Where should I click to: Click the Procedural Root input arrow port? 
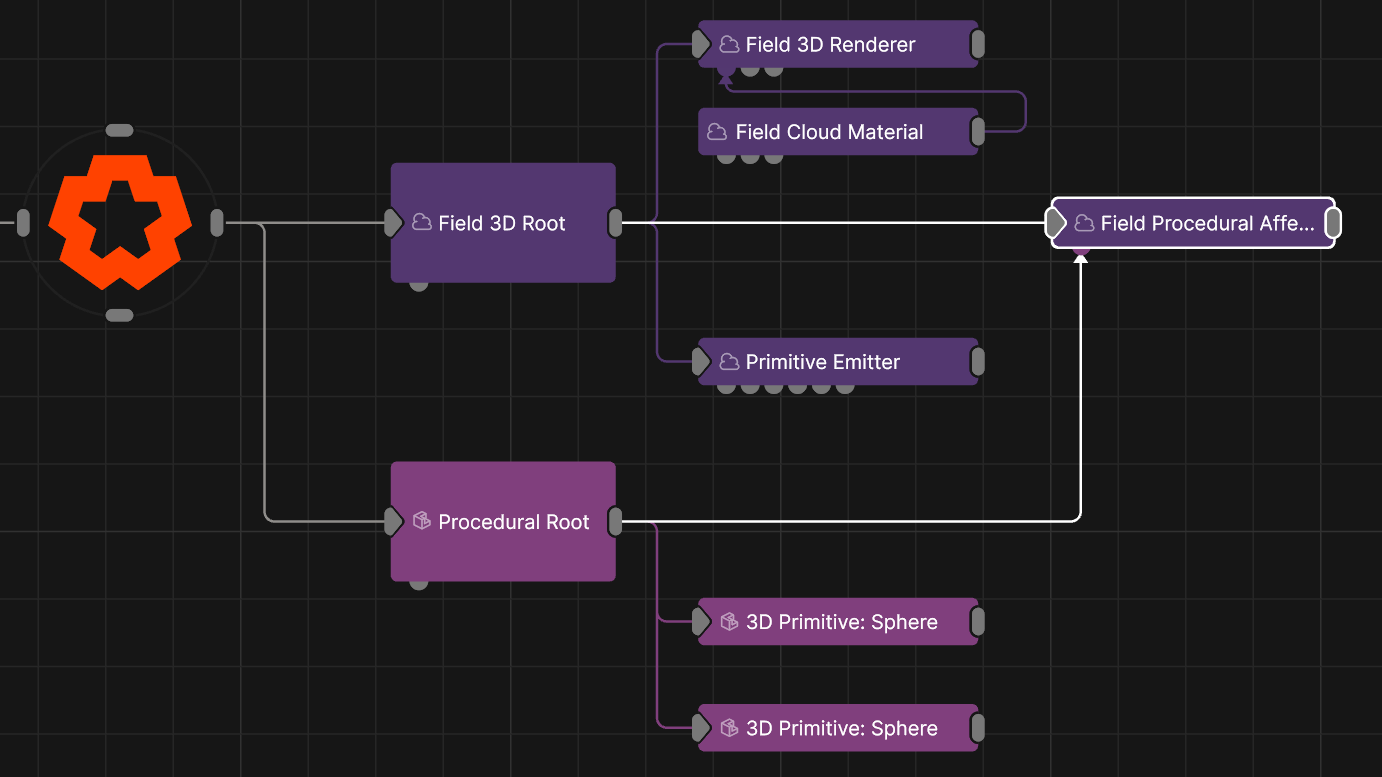click(394, 521)
